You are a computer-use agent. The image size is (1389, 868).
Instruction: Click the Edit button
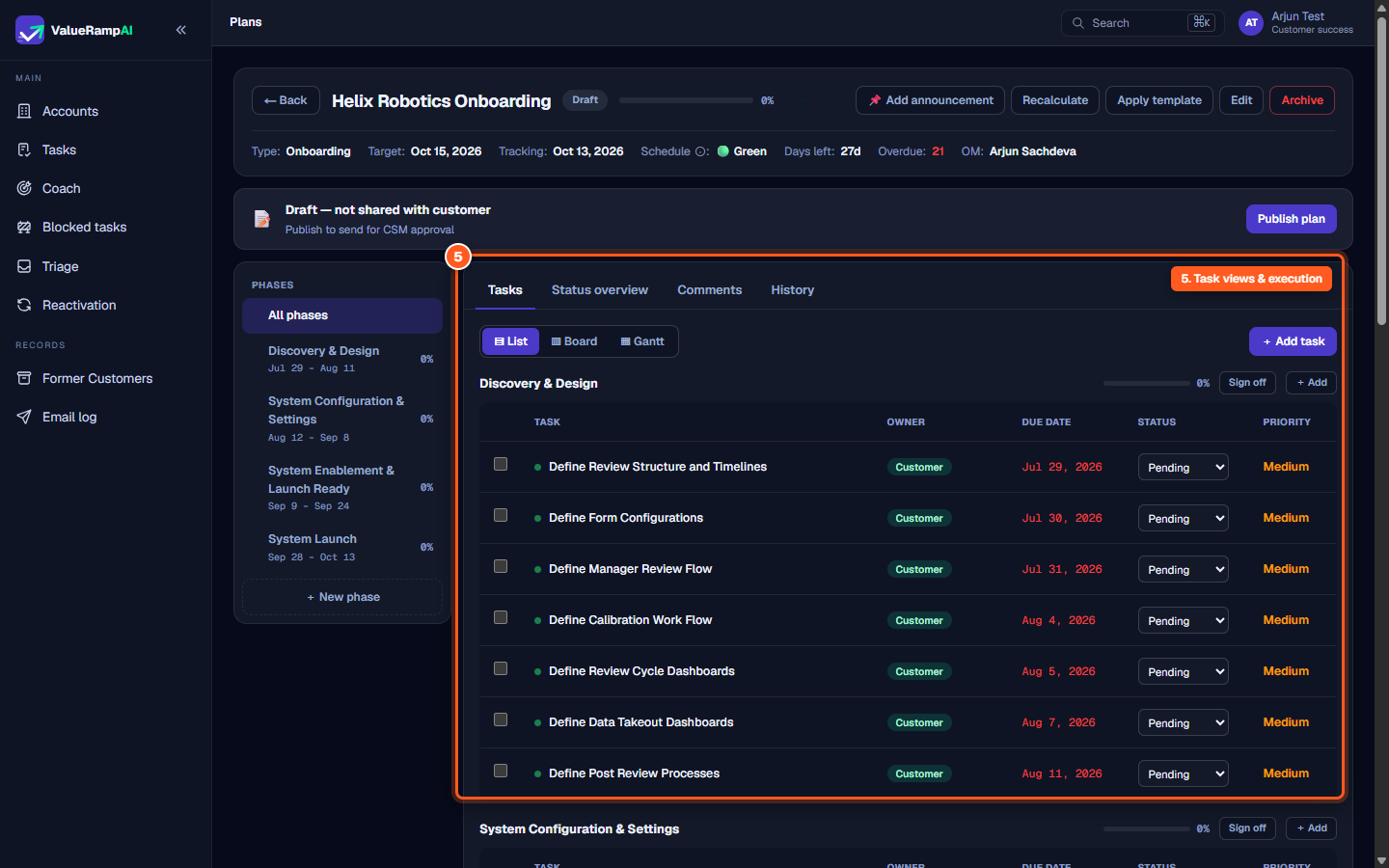tap(1241, 100)
